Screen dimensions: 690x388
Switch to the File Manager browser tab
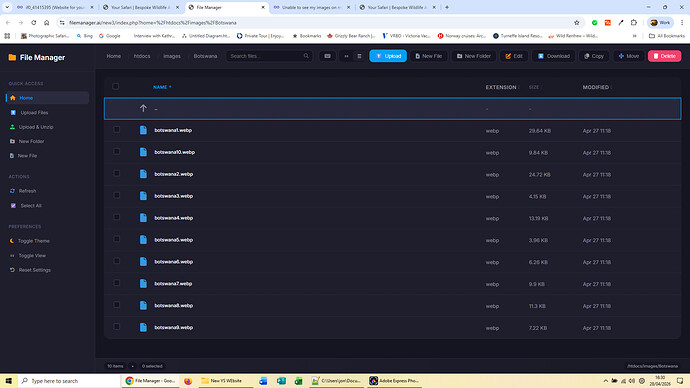(226, 7)
